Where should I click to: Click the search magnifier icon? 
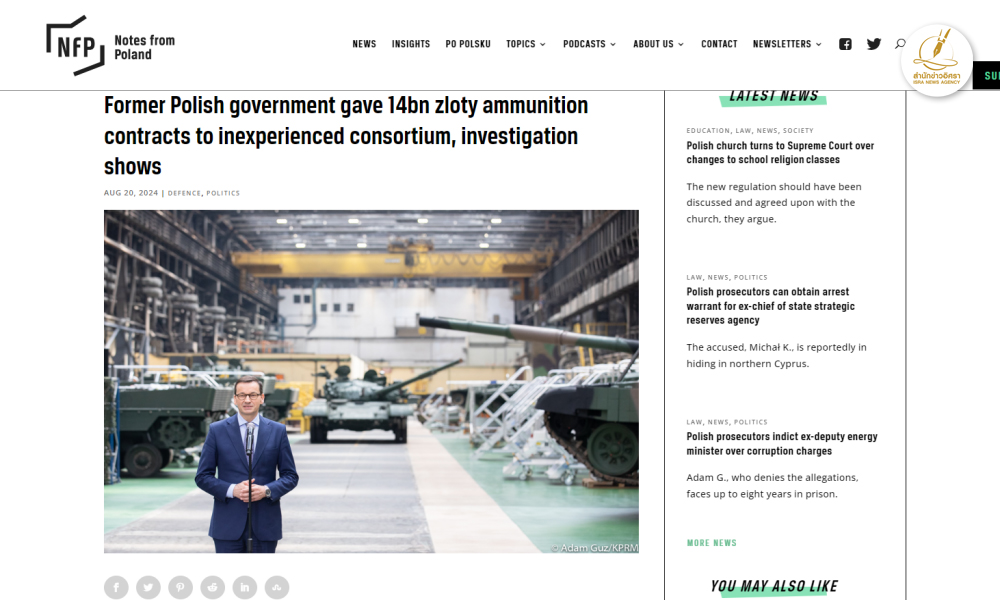(900, 44)
